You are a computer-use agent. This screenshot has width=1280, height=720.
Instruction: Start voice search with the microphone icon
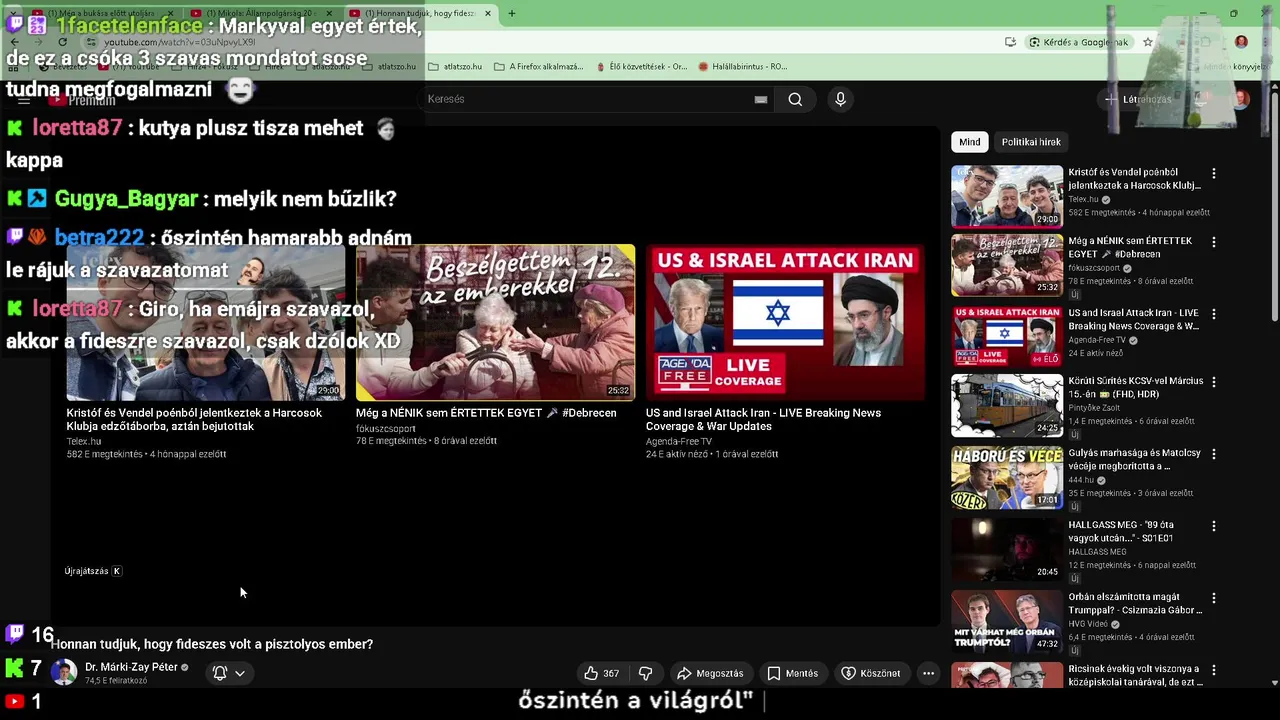[840, 99]
